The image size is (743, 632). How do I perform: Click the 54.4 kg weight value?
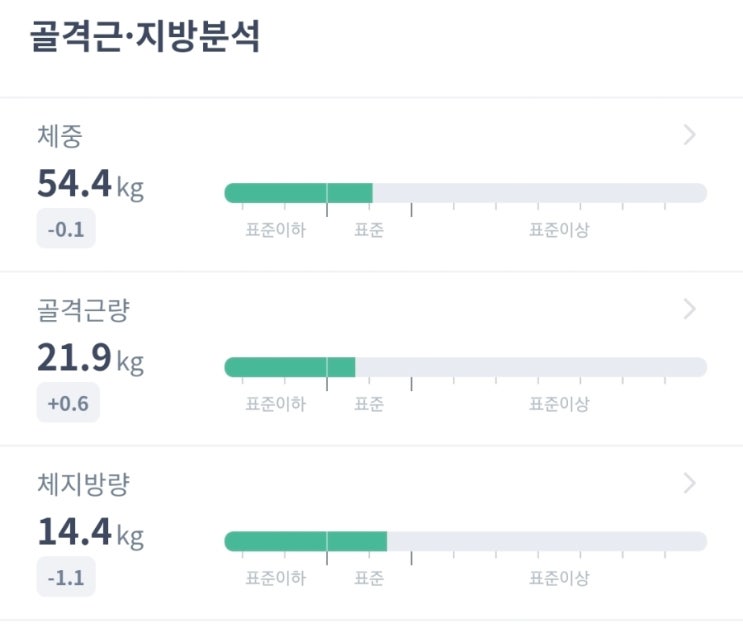(90, 184)
